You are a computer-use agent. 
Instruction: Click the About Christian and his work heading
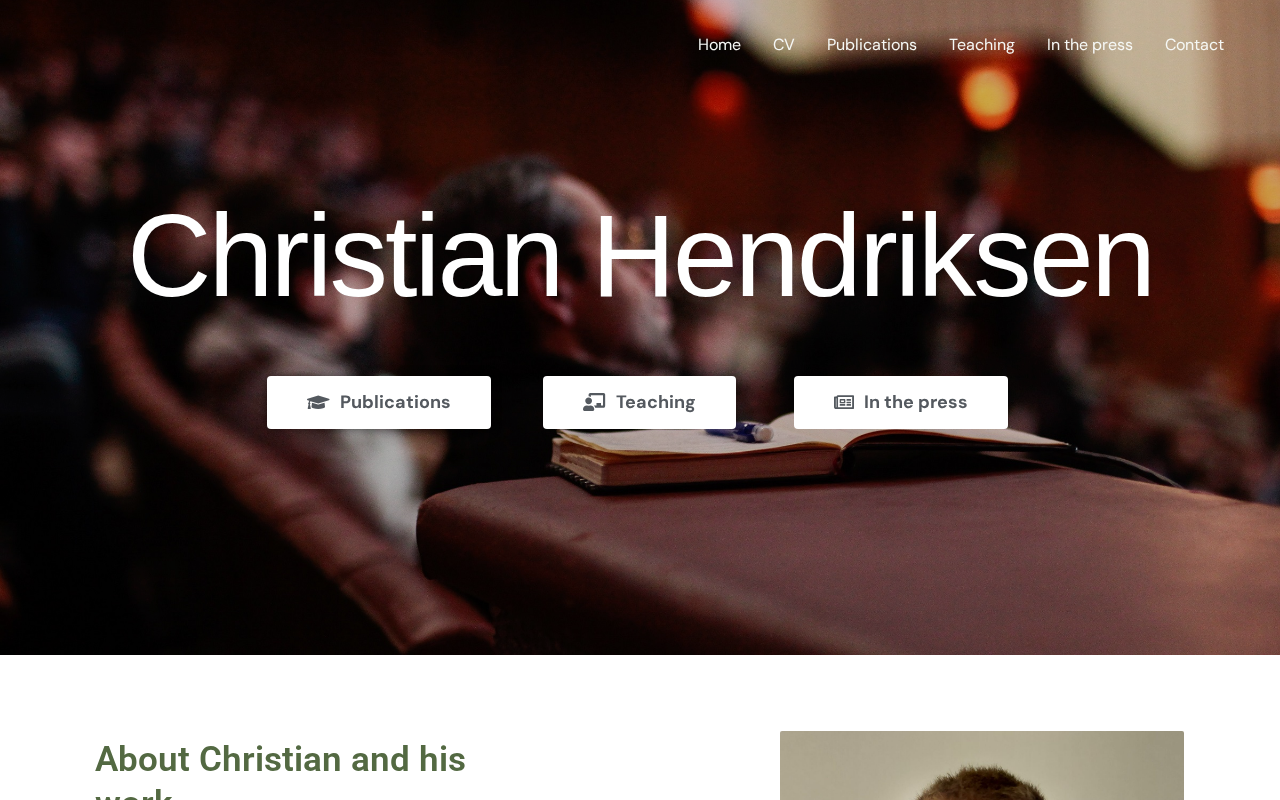click(280, 770)
